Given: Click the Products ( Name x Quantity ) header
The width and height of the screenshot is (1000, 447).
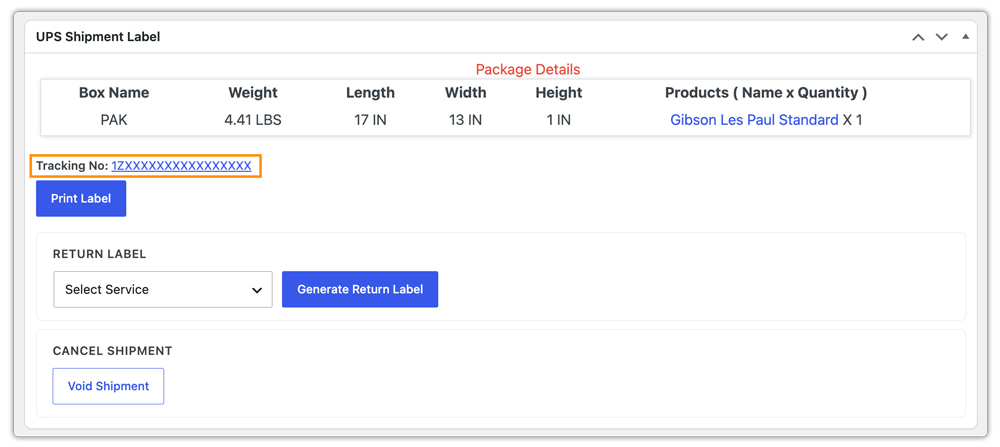Looking at the screenshot, I should click(x=766, y=93).
